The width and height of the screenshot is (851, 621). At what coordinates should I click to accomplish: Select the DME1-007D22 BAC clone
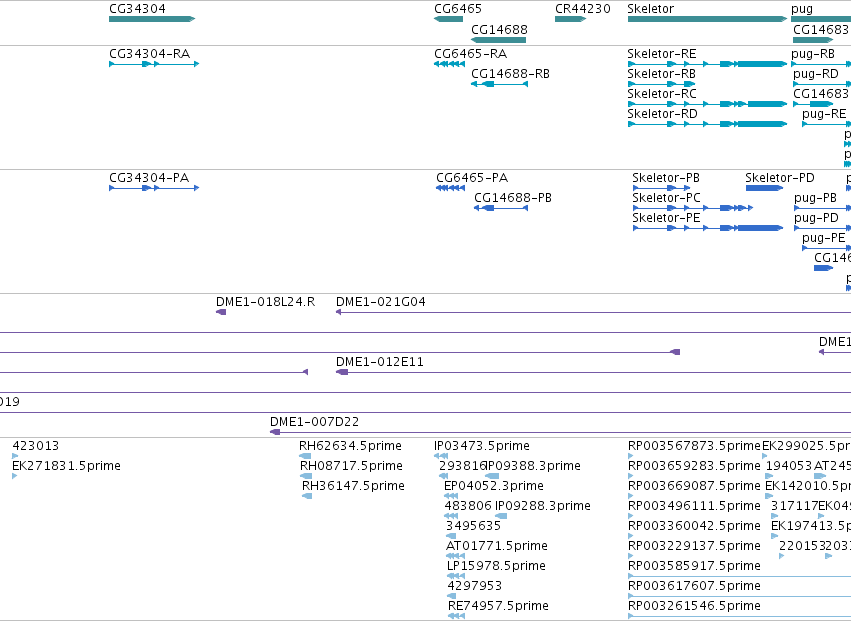pos(560,433)
